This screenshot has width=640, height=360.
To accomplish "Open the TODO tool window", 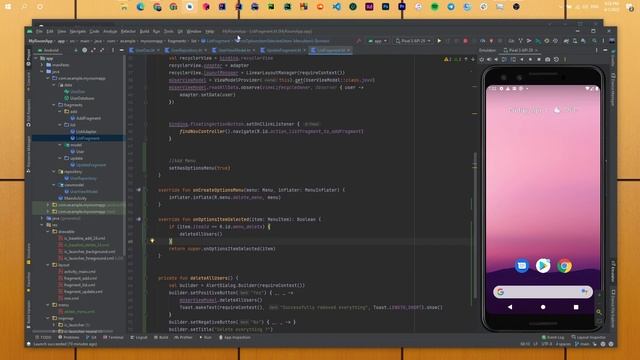I will [x=43, y=338].
